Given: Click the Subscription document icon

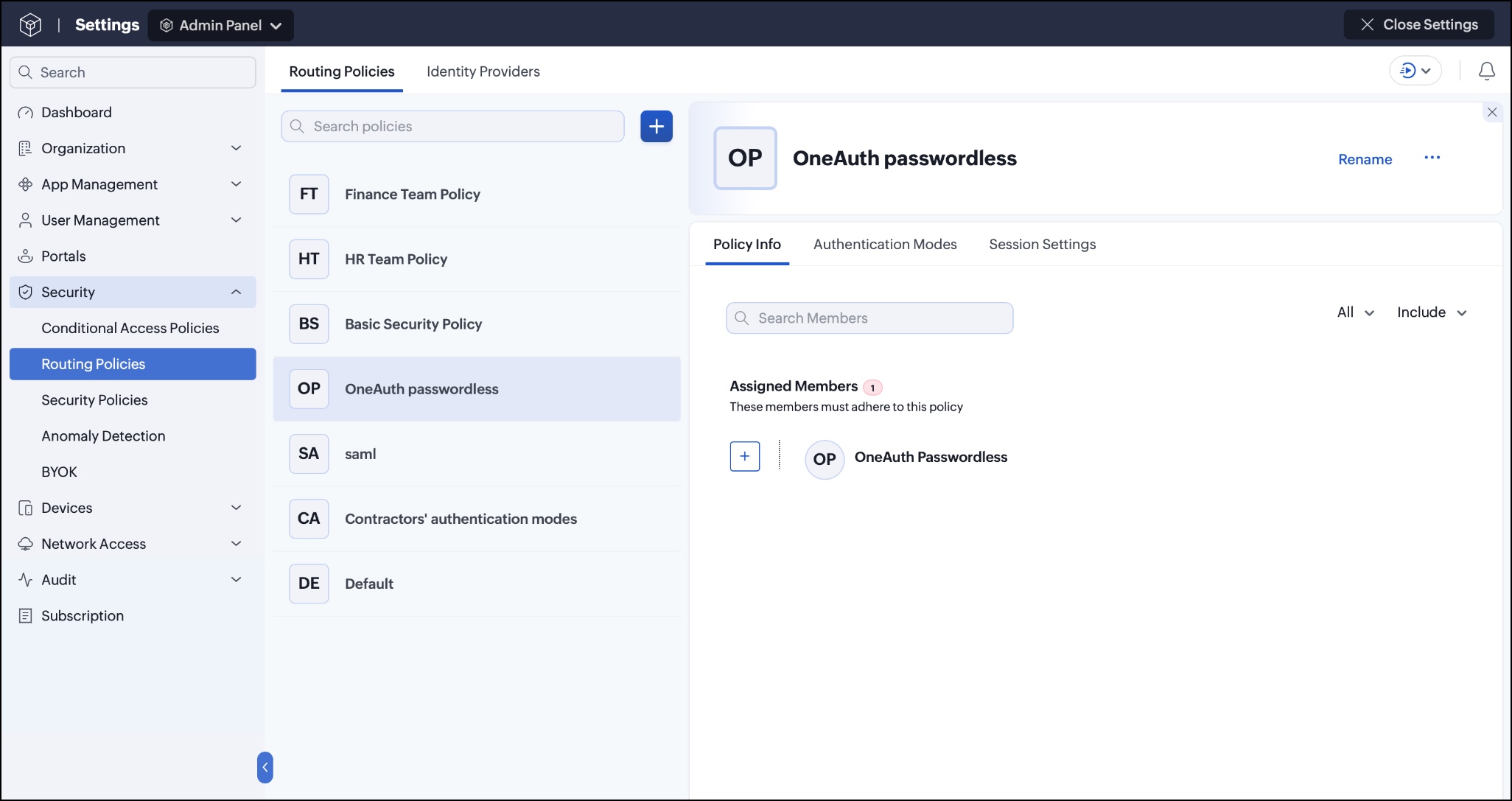Looking at the screenshot, I should pyautogui.click(x=25, y=616).
